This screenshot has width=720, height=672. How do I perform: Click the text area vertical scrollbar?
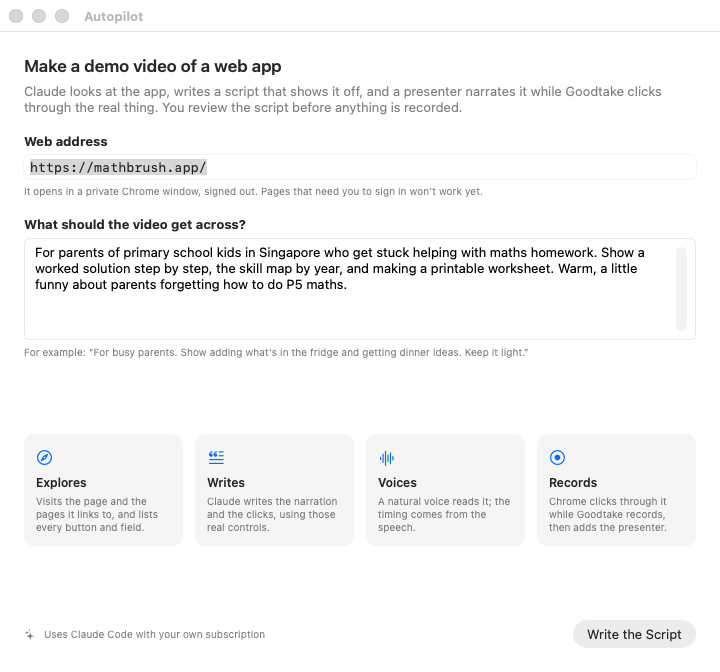click(681, 289)
